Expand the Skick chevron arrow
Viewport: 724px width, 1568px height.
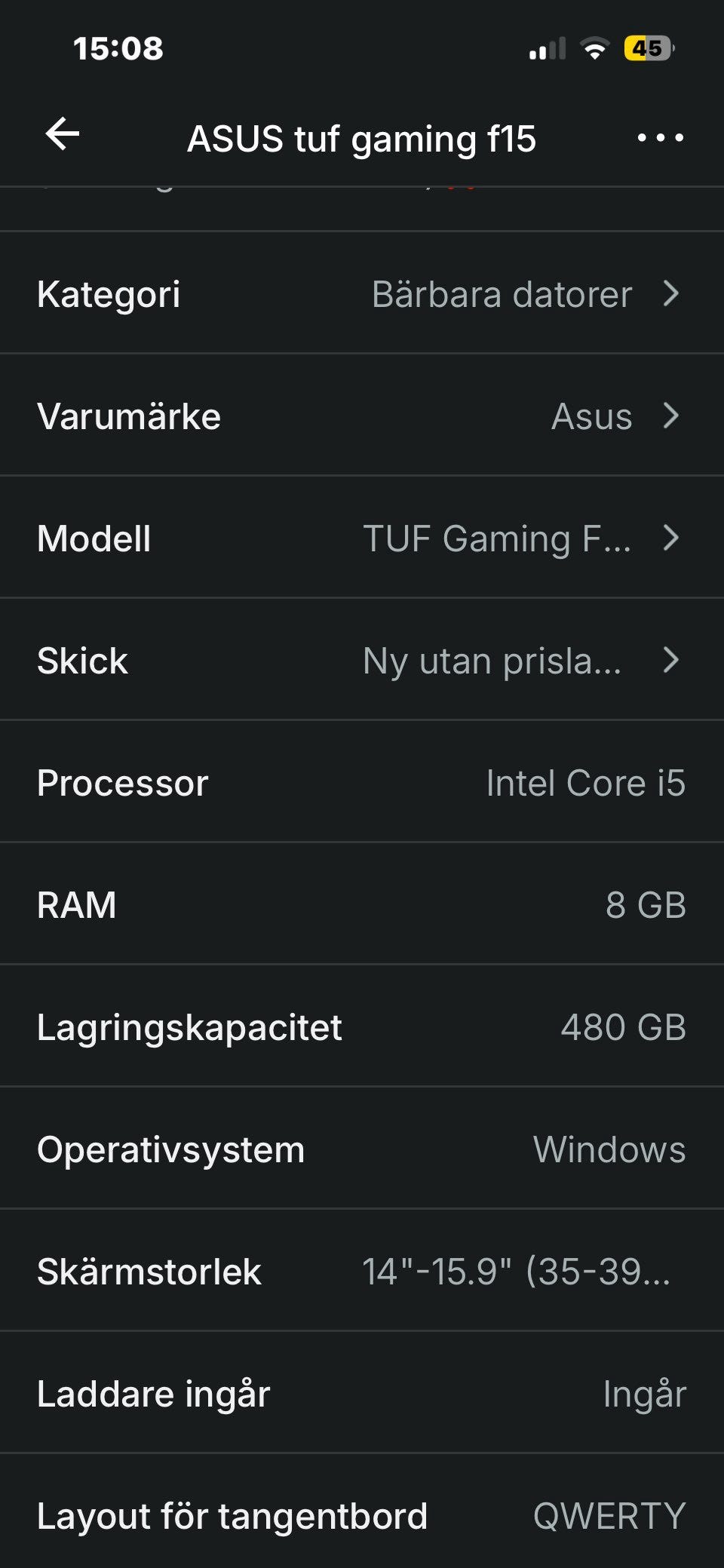tap(671, 660)
